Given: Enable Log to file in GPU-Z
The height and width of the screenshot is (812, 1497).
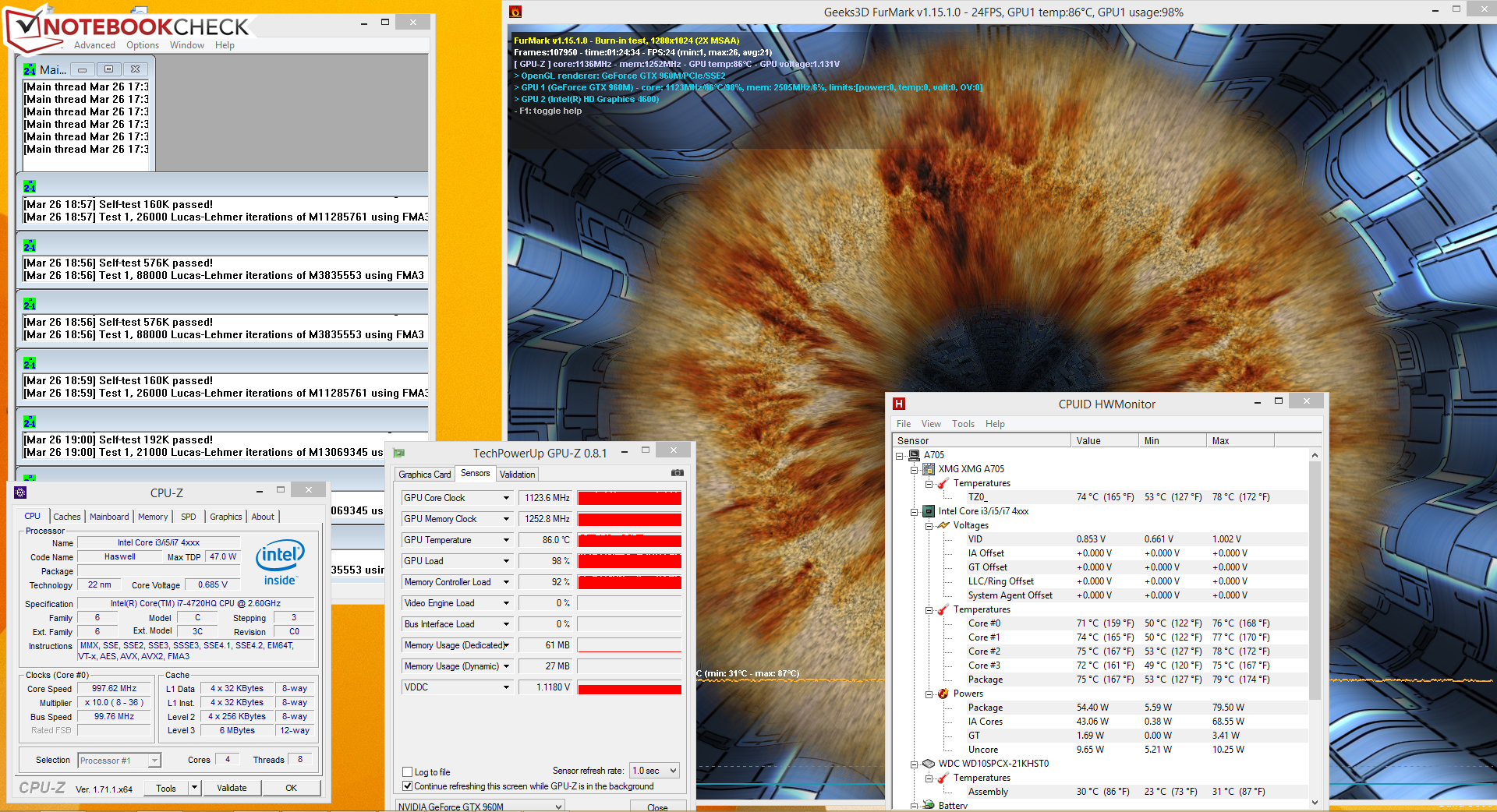Looking at the screenshot, I should [x=407, y=772].
